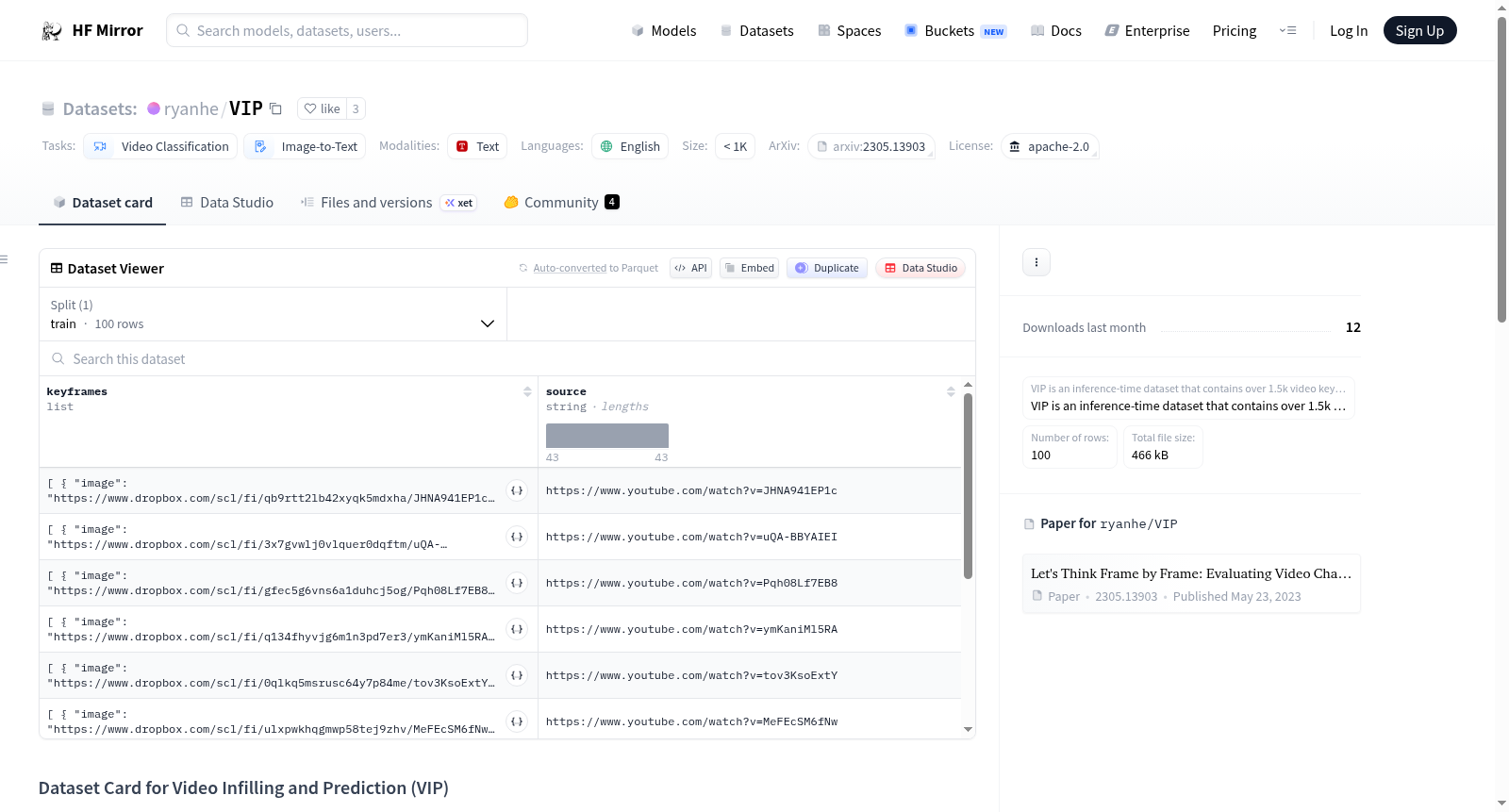Expand JSON cell for JHNA941EP1c keyframes row
1509x812 pixels.
click(x=517, y=490)
